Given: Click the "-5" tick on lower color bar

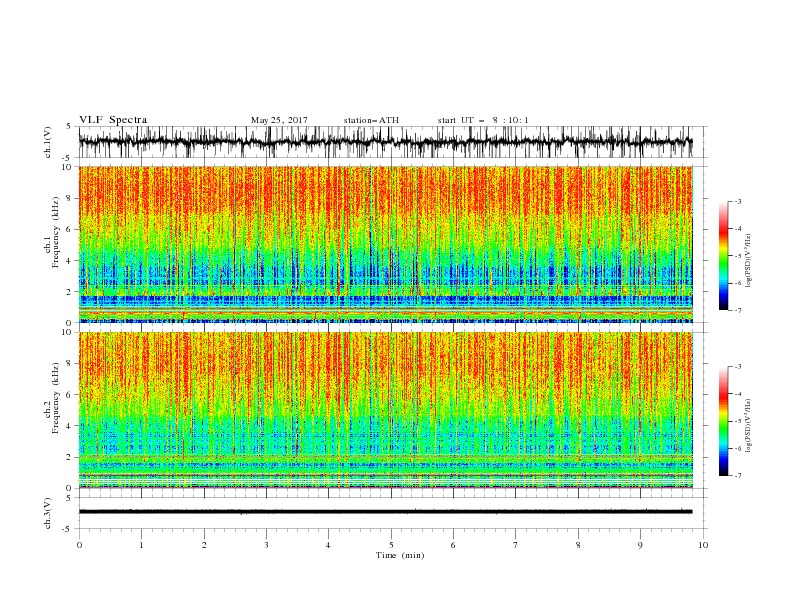Looking at the screenshot, I should [737, 421].
